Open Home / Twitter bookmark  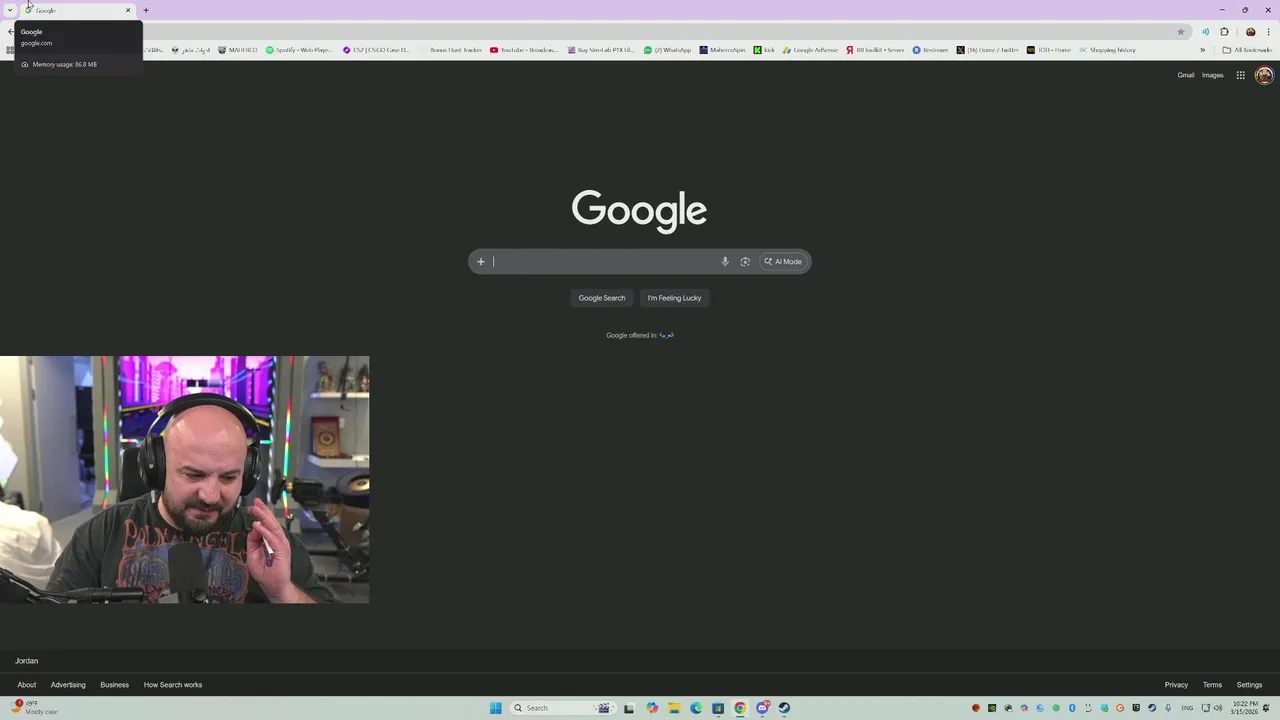[x=987, y=50]
